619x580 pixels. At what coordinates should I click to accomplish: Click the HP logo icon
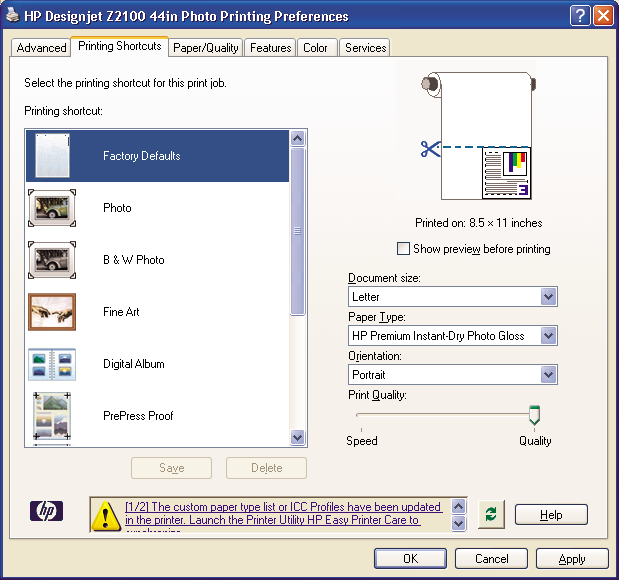[47, 511]
